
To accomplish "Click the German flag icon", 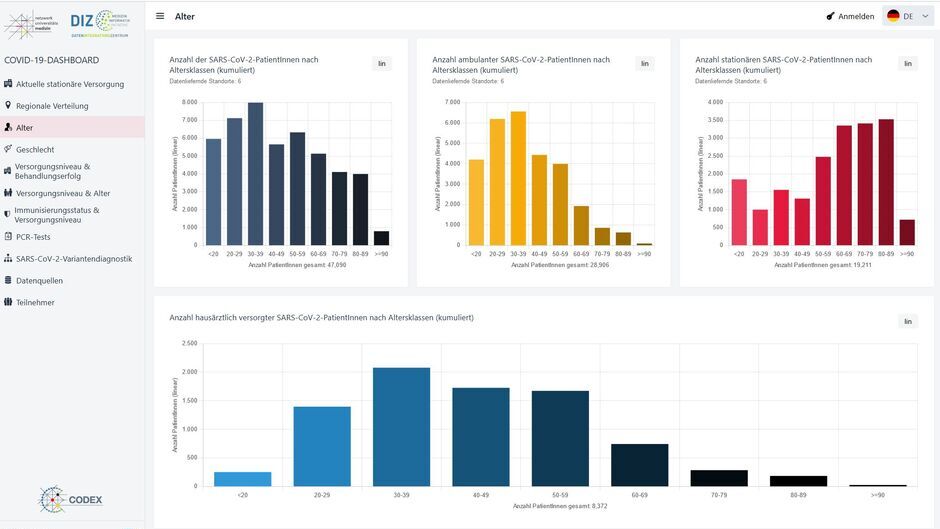I will tap(893, 16).
